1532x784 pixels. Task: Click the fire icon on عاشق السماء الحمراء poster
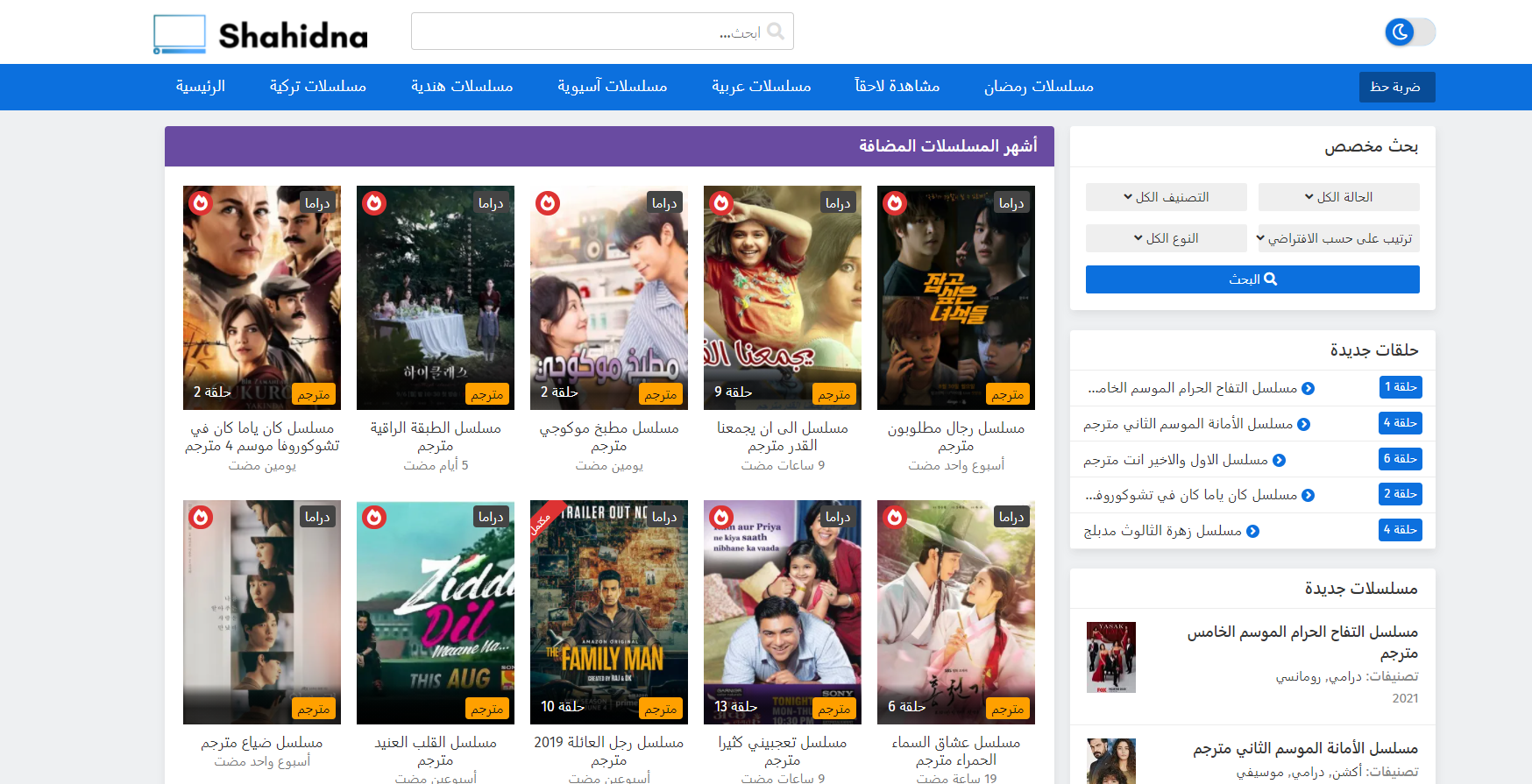pos(895,518)
